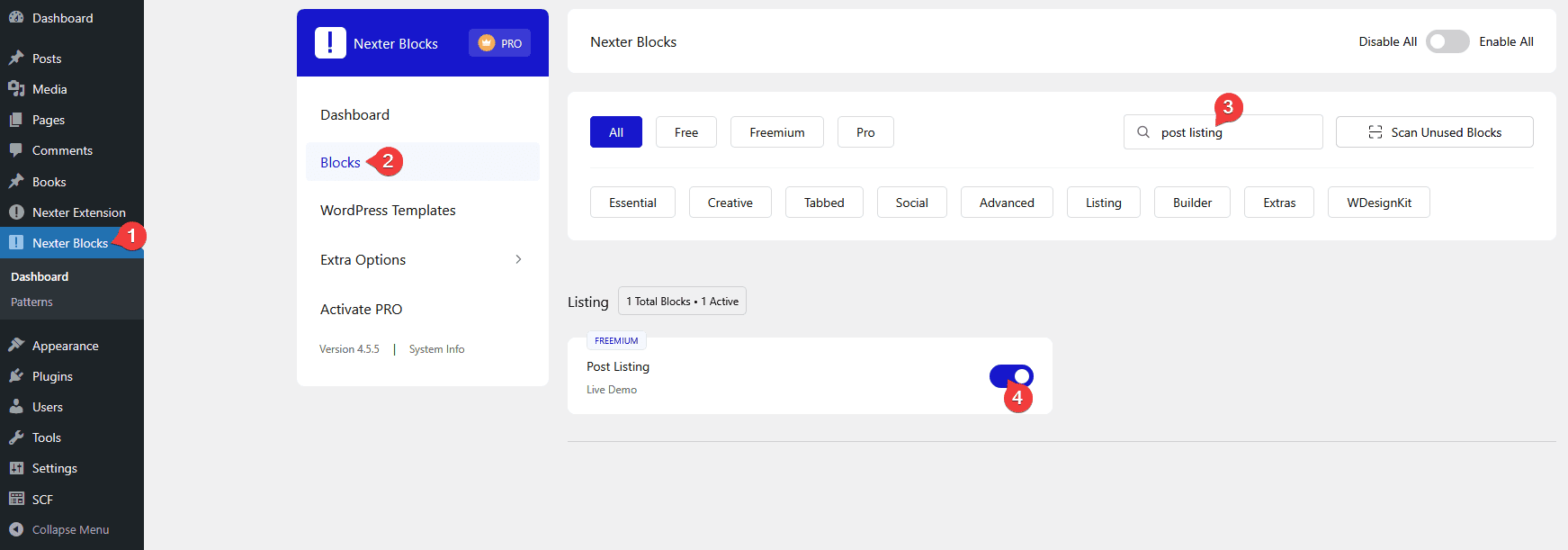Click the scan icon beside Scan Unused Blocks

coord(1375,132)
